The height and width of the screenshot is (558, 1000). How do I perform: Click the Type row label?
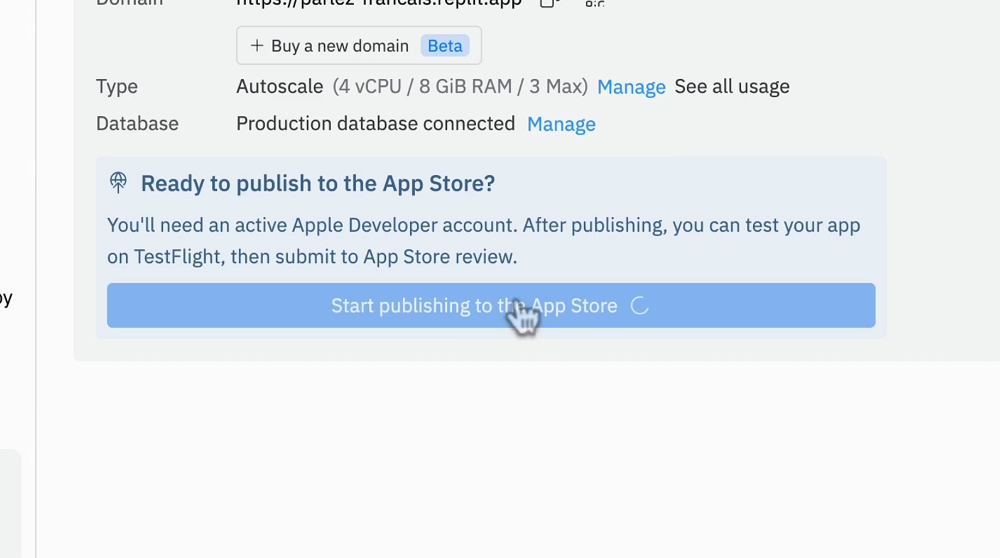[x=117, y=87]
